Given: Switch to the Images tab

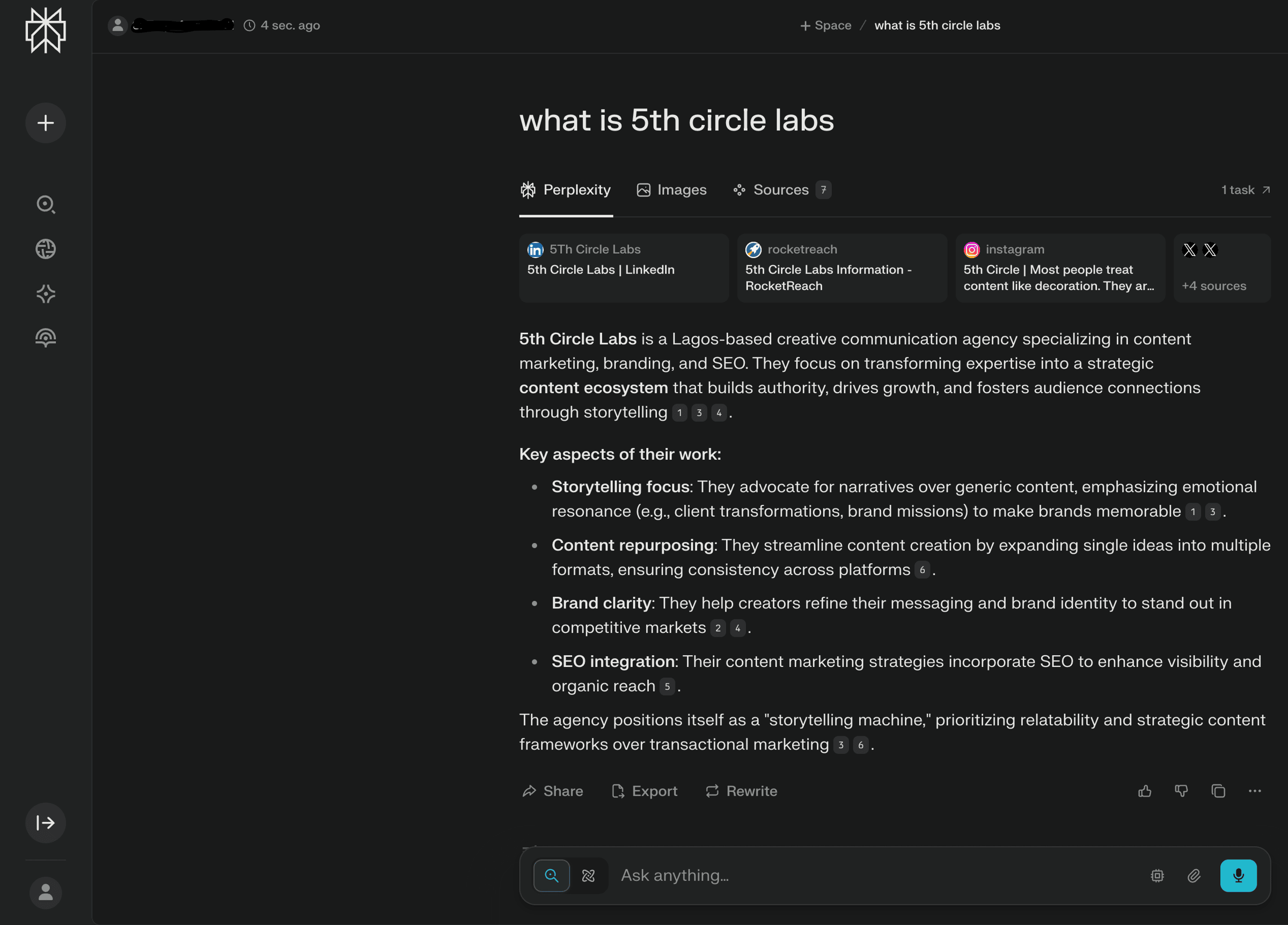Looking at the screenshot, I should 671,189.
